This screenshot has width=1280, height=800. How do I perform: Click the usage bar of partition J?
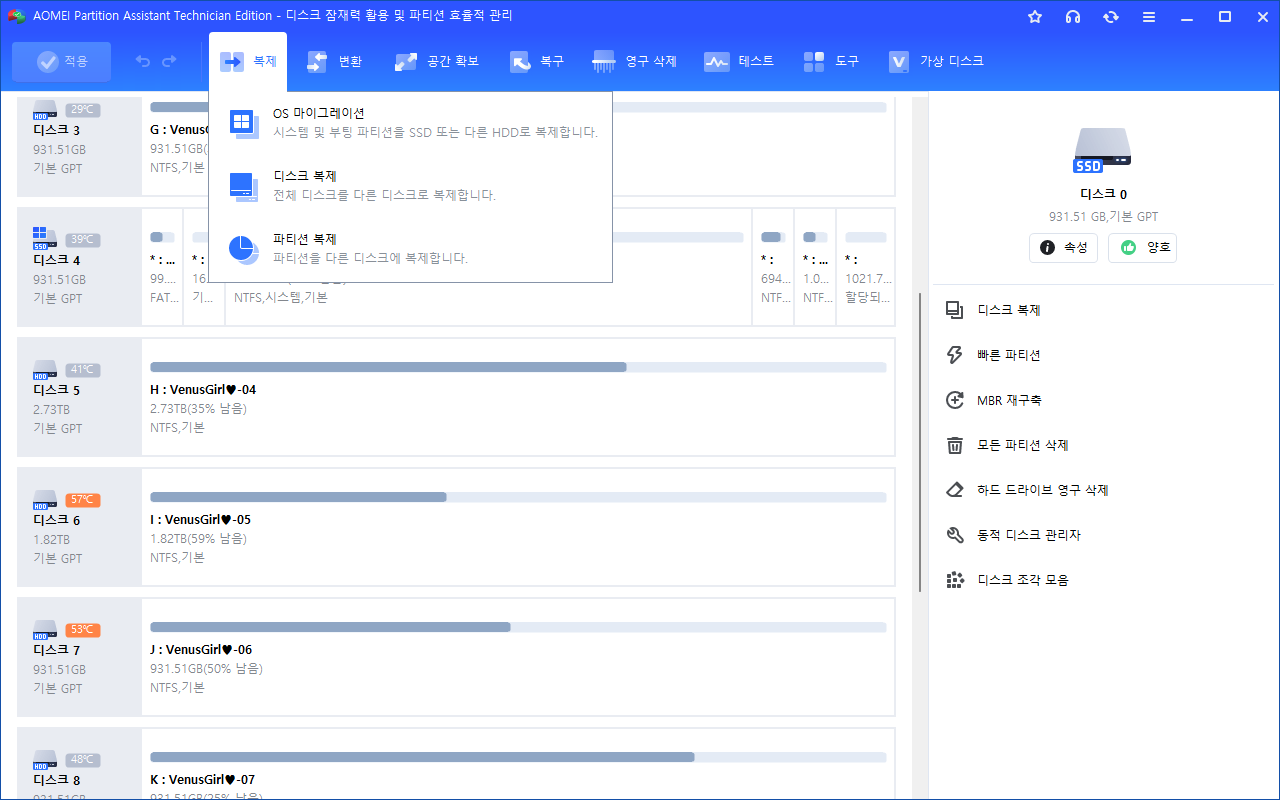click(x=518, y=627)
